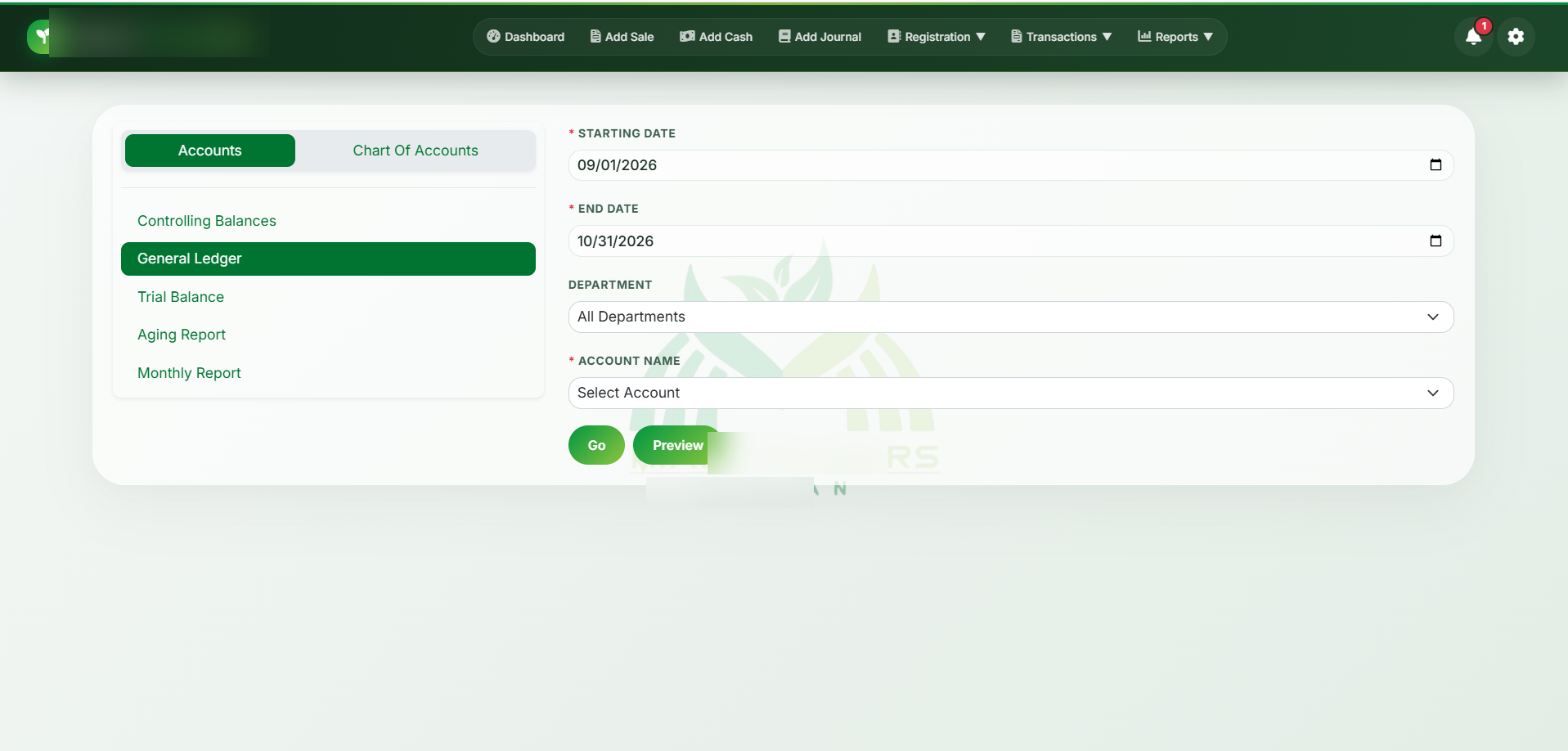Select General Ledger in sidebar
This screenshot has width=1568, height=751.
(328, 259)
